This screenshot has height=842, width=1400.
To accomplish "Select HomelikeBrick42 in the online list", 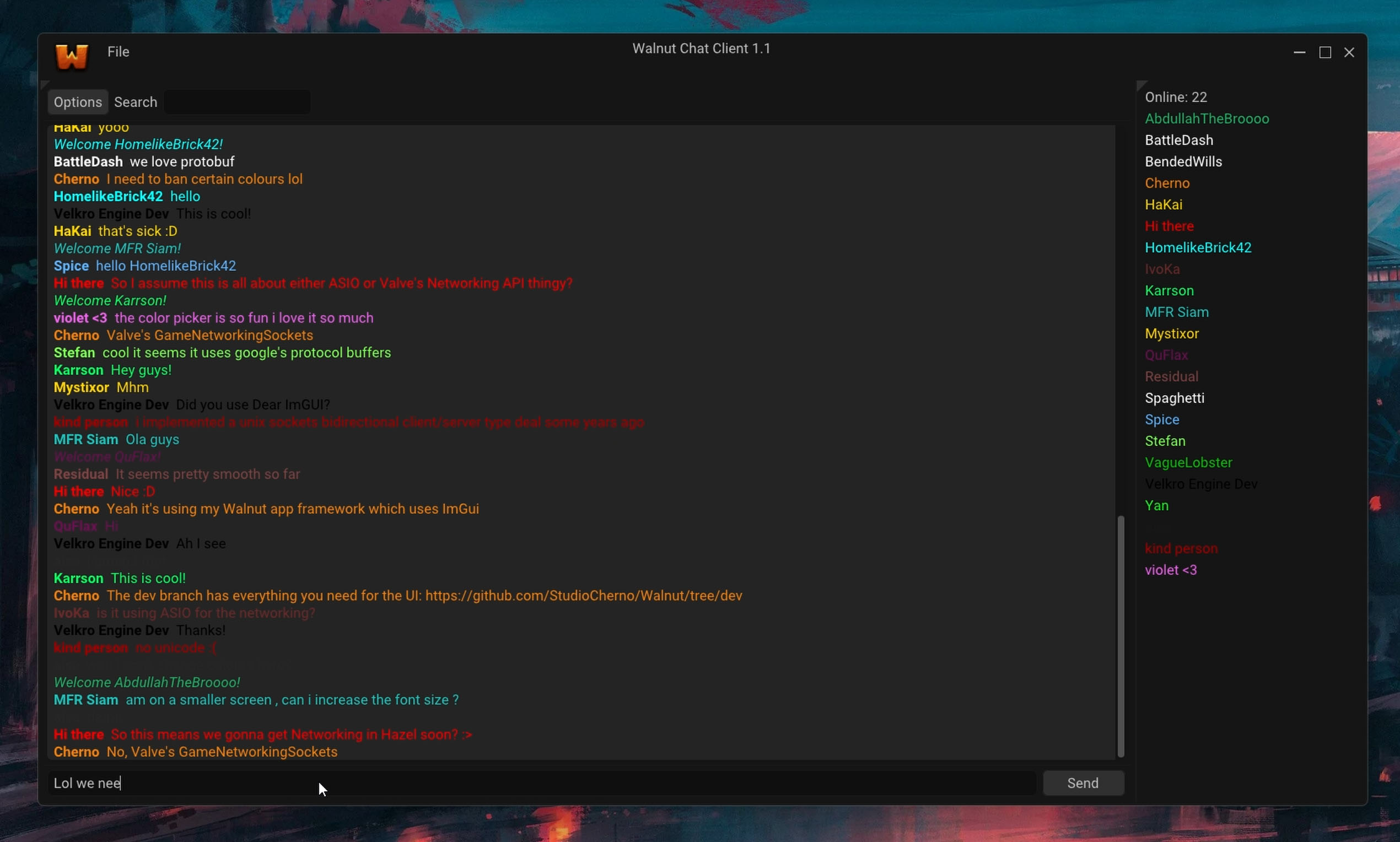I will [1197, 247].
